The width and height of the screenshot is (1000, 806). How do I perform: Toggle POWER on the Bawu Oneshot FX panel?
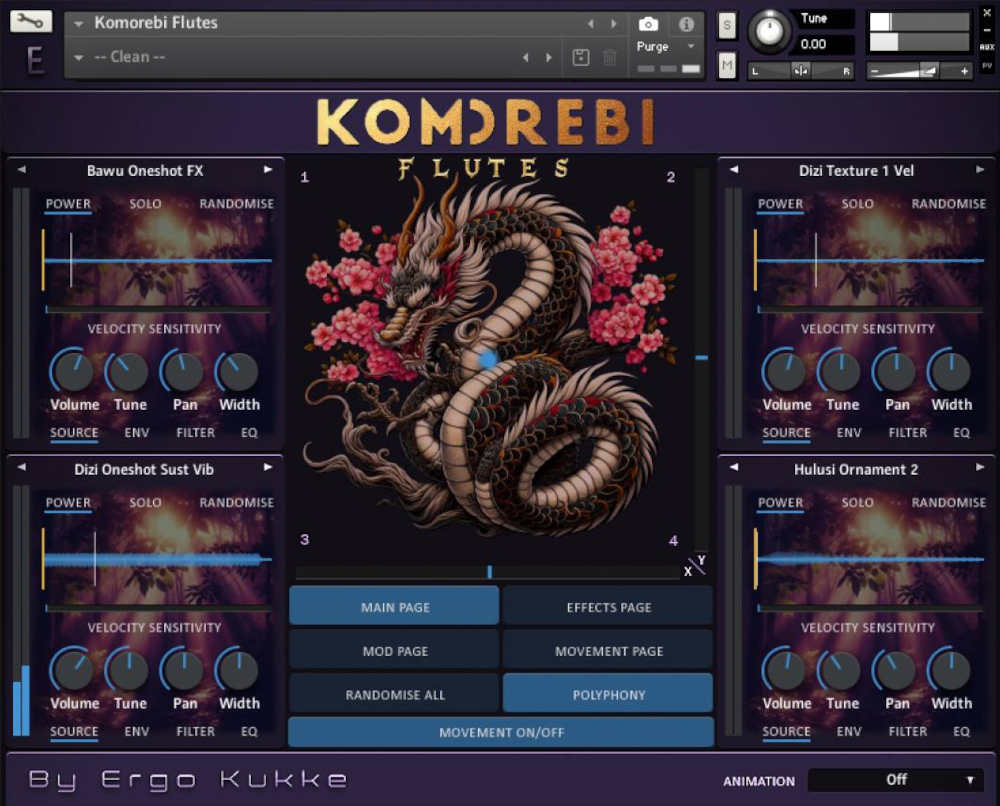68,204
